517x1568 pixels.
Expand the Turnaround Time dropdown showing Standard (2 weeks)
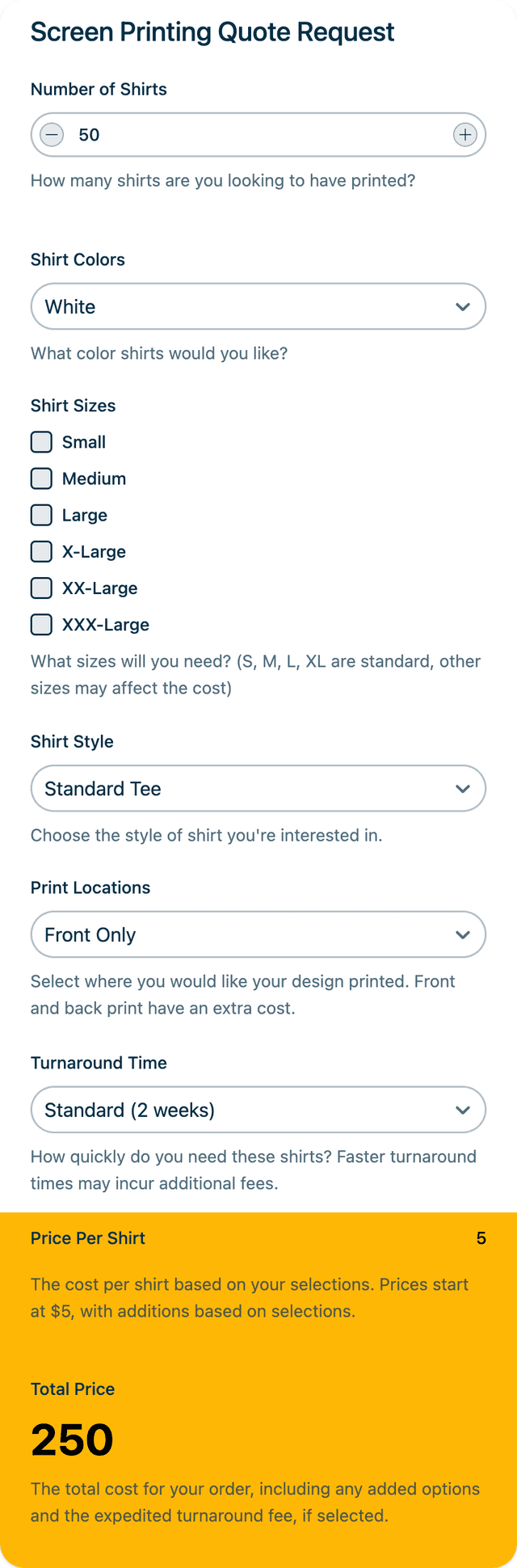click(258, 1110)
